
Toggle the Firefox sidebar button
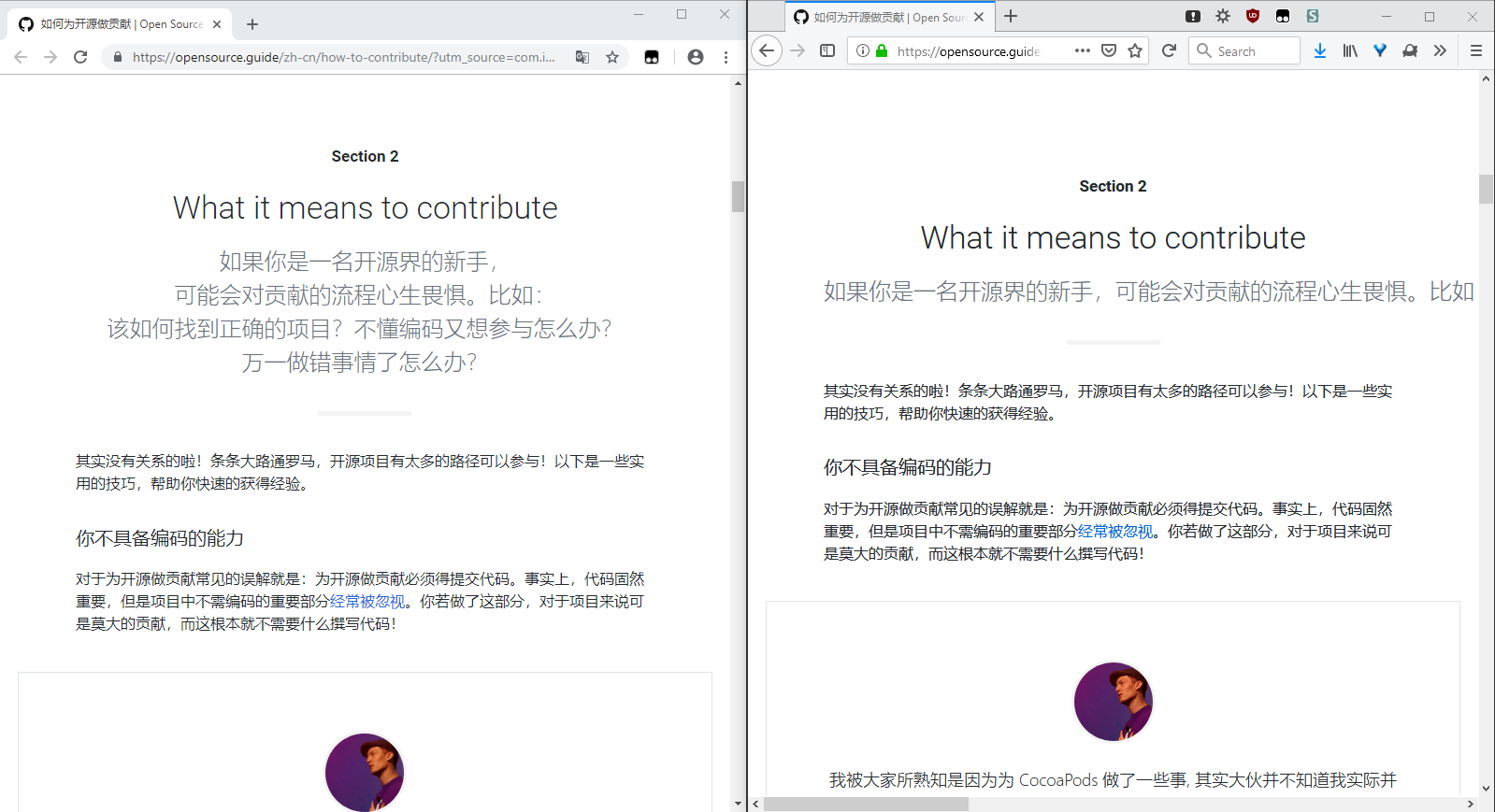coord(827,50)
